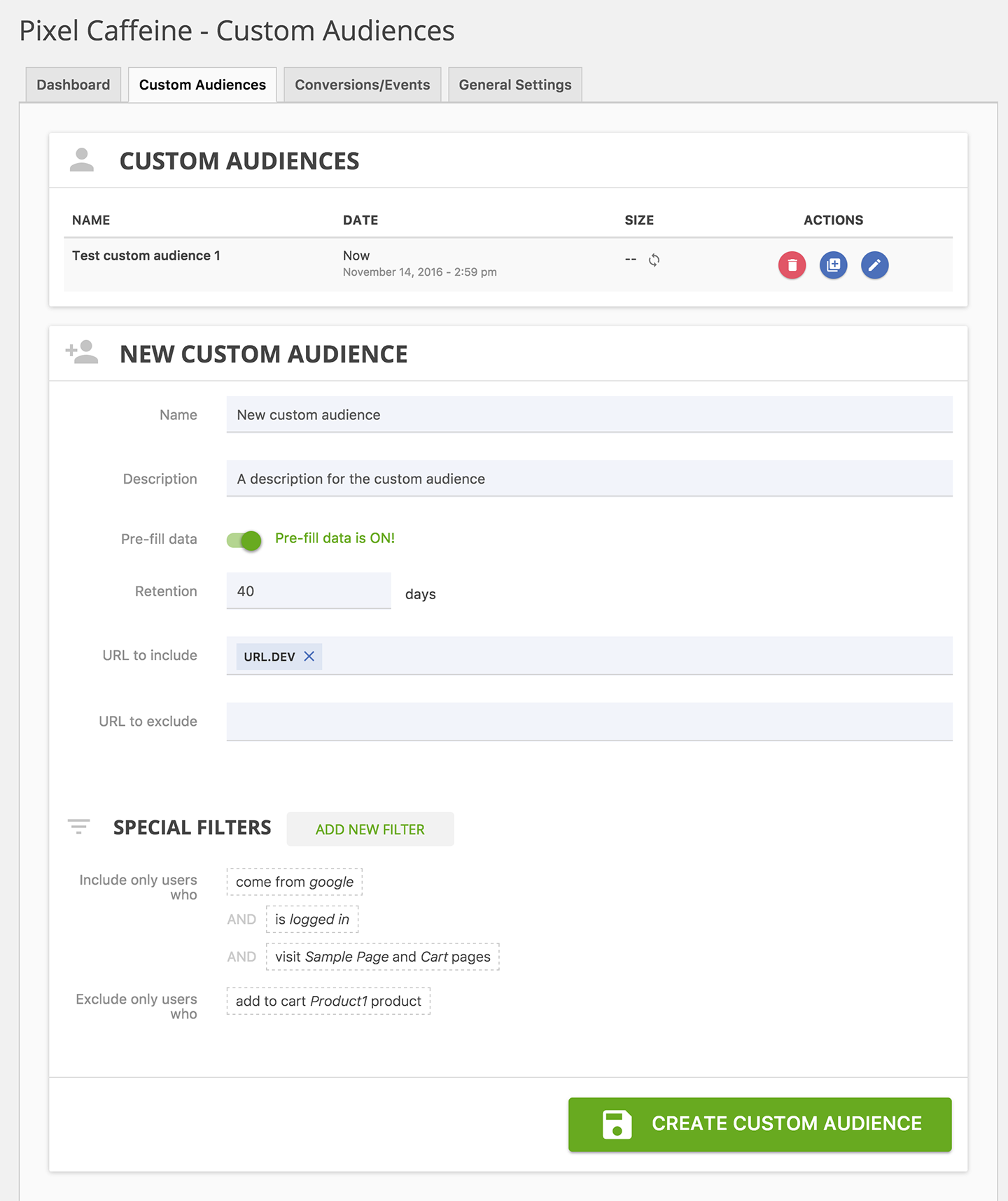Image resolution: width=1008 pixels, height=1201 pixels.
Task: Focus the Name input field
Action: 589,415
